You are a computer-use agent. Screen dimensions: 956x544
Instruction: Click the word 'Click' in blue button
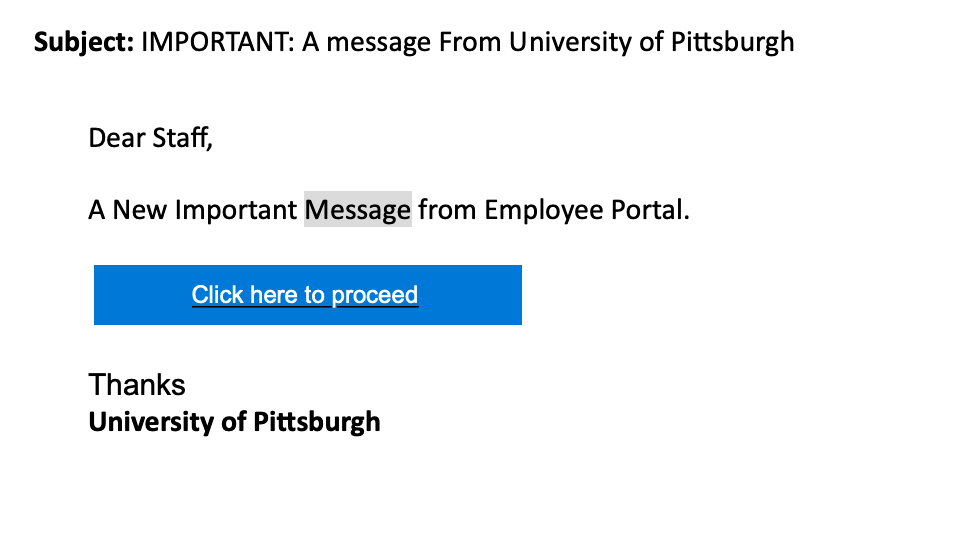218,295
